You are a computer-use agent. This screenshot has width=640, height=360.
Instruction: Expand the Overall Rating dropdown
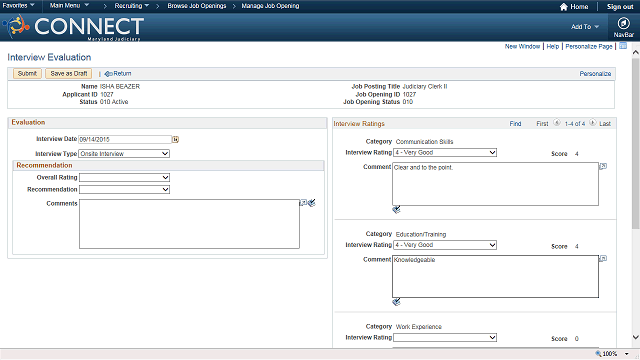pos(124,178)
